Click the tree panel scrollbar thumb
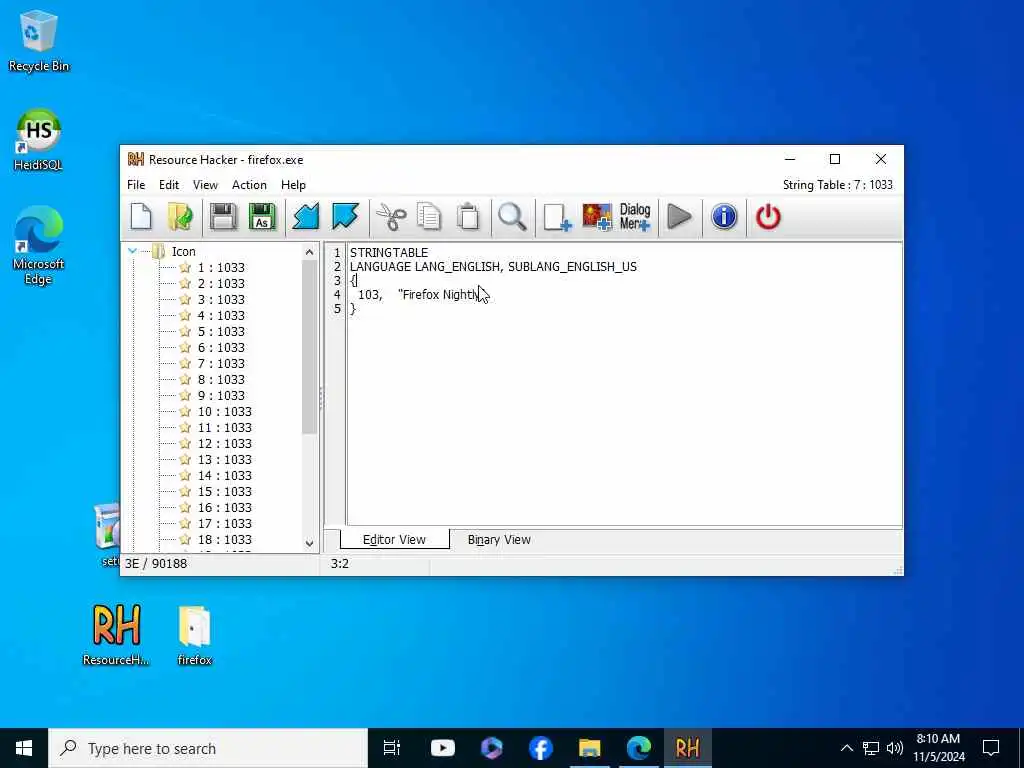The image size is (1024, 768). point(310,347)
